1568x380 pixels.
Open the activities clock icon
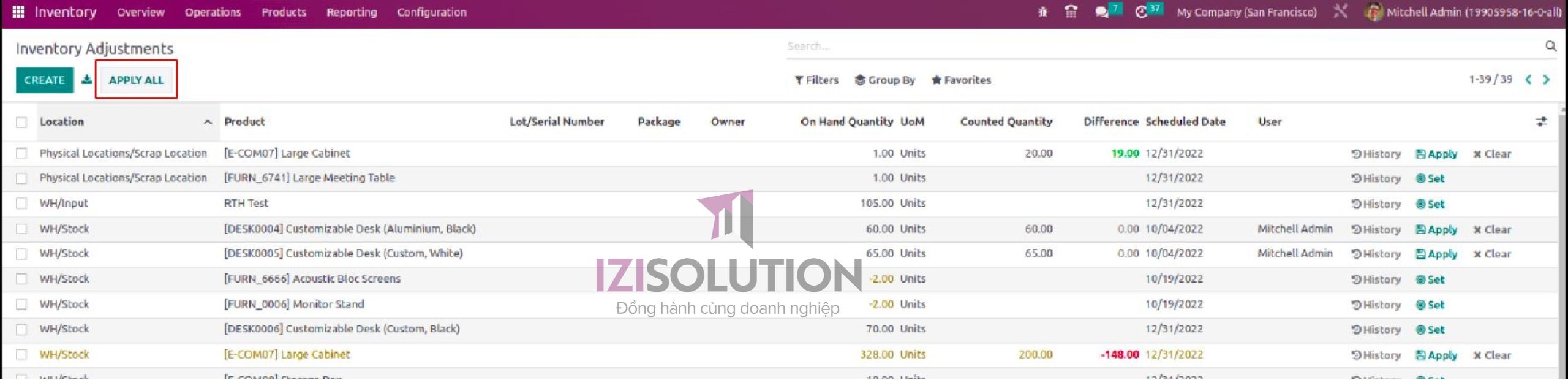tap(1141, 12)
